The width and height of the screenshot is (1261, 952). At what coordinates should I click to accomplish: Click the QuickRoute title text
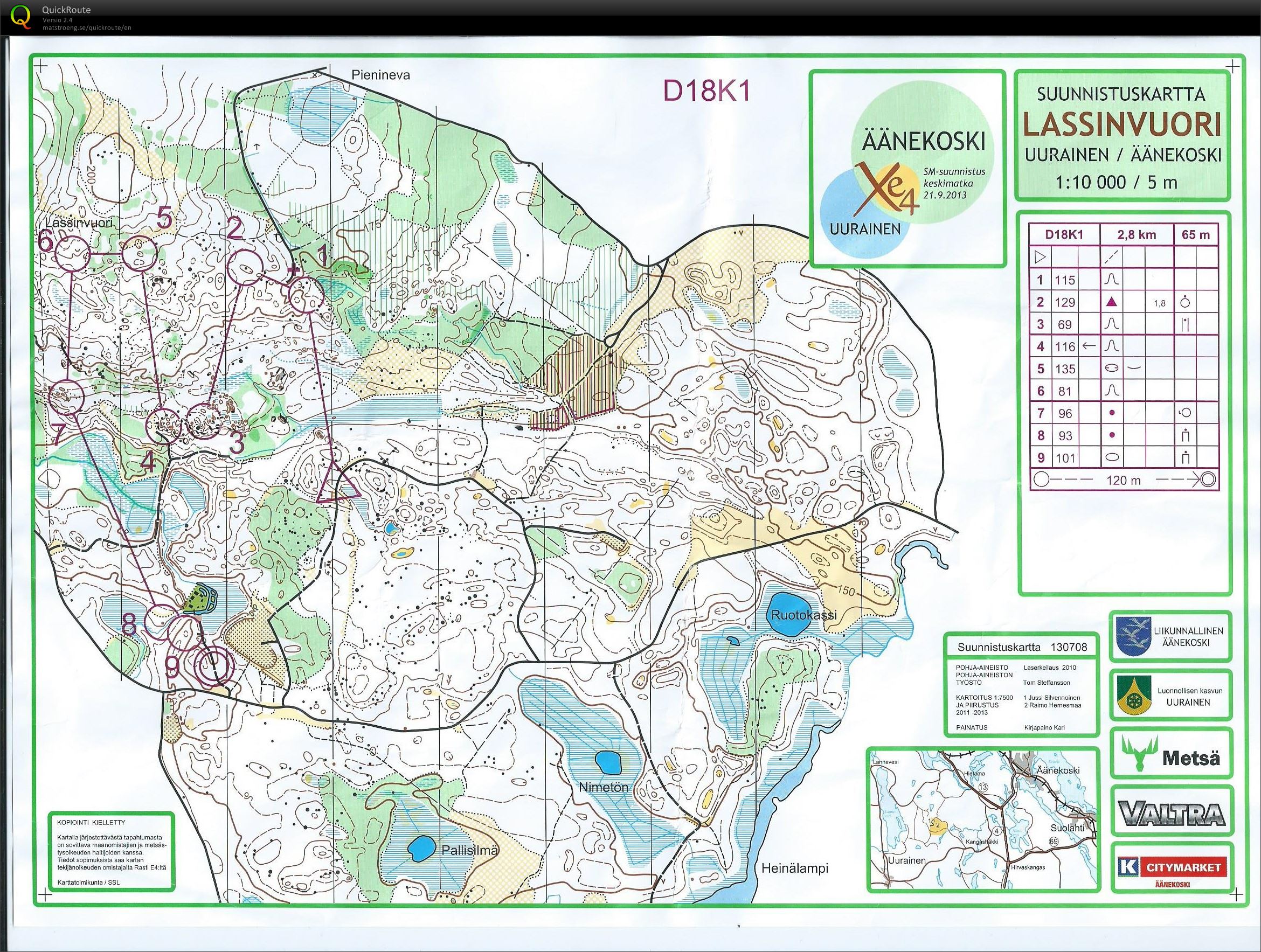tap(66, 10)
